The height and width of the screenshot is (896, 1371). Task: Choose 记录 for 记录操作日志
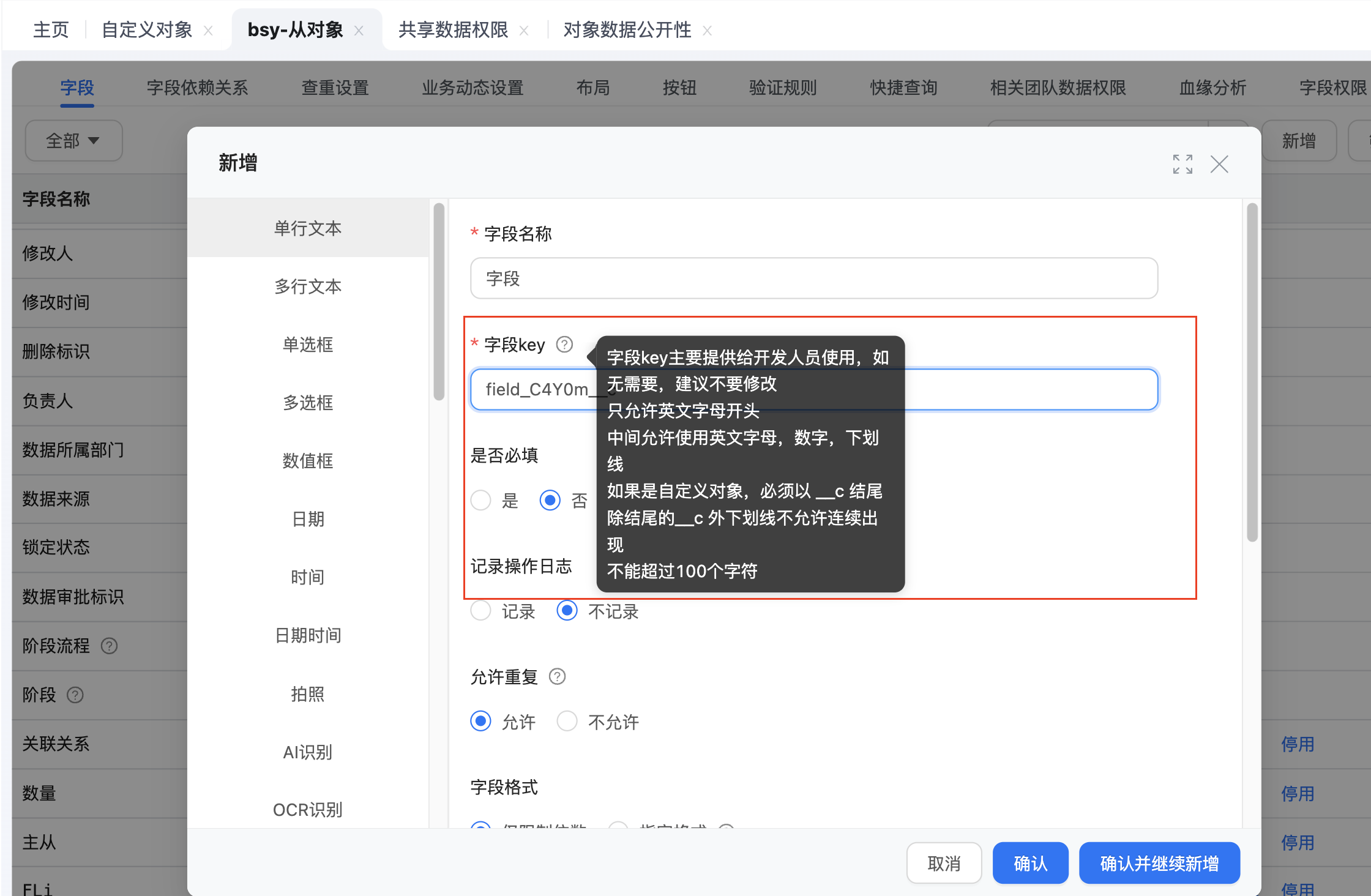pos(480,611)
